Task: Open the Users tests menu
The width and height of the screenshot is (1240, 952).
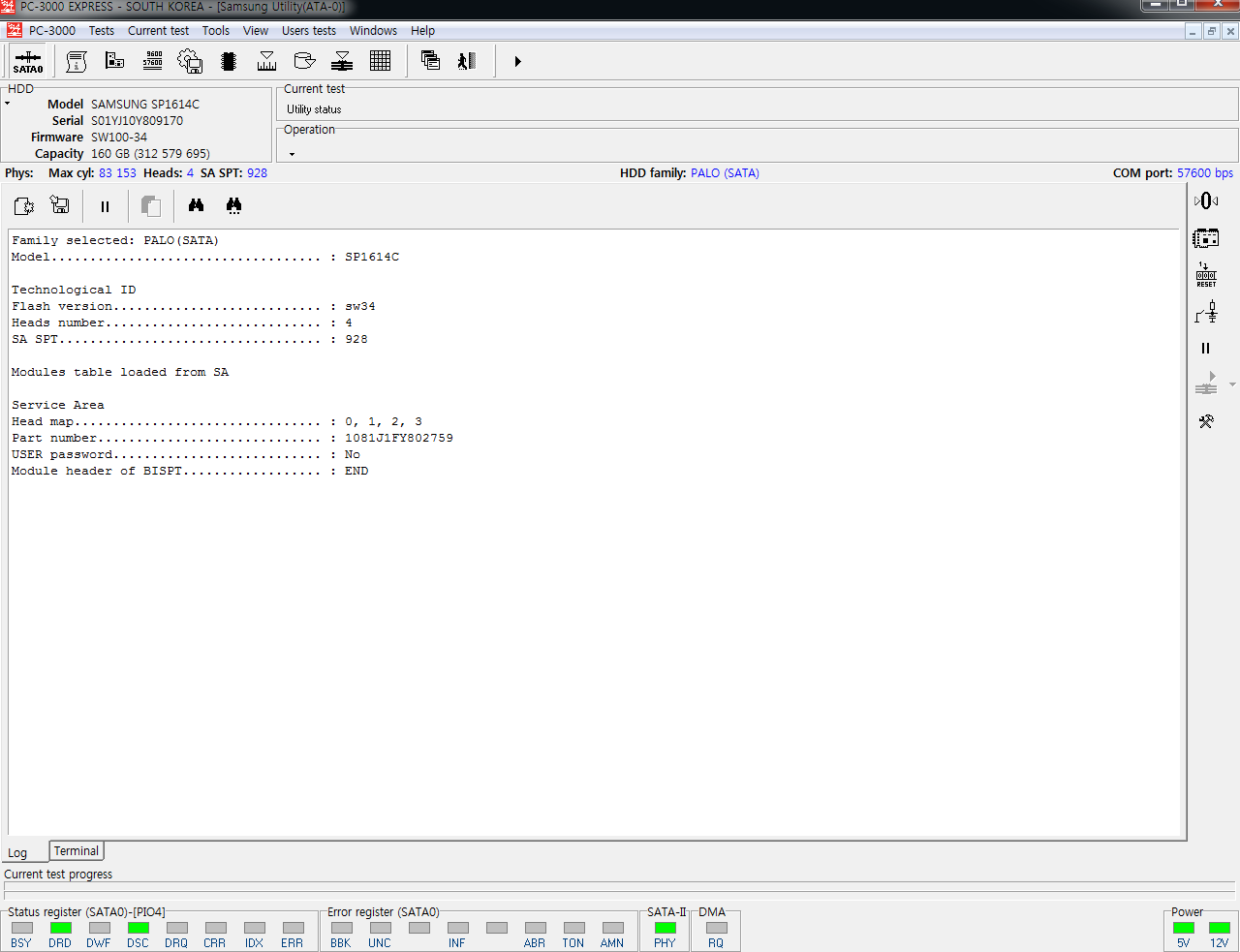Action: coord(309,31)
